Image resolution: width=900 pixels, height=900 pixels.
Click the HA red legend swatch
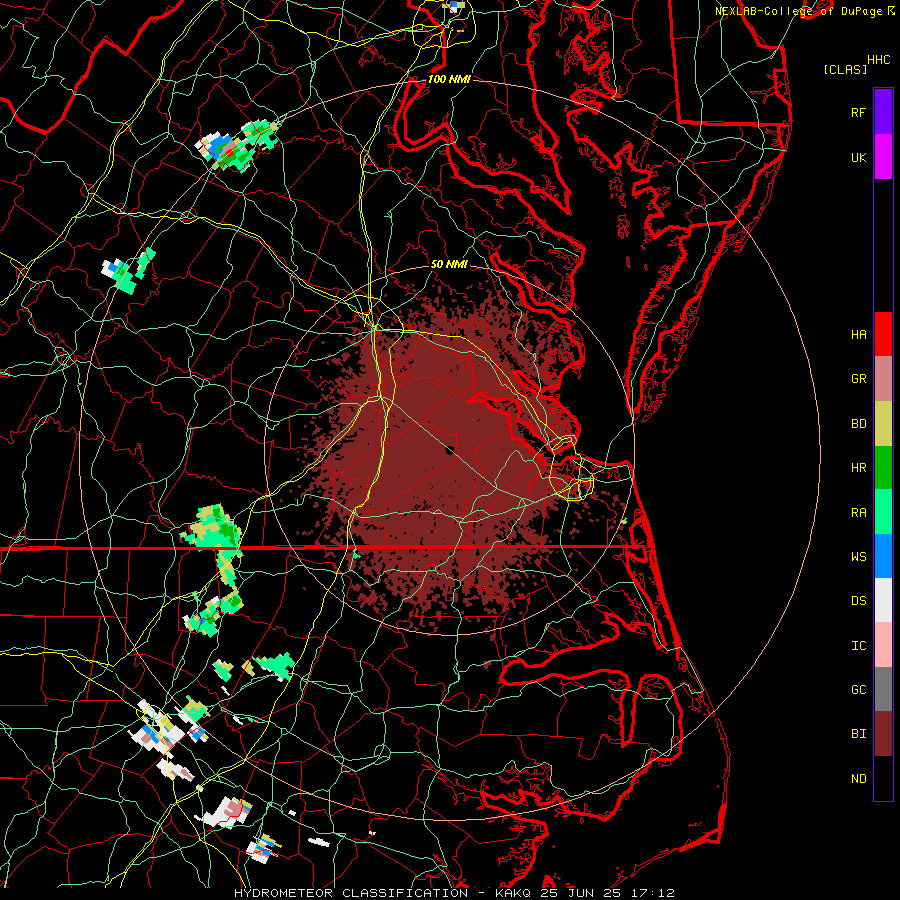(883, 334)
